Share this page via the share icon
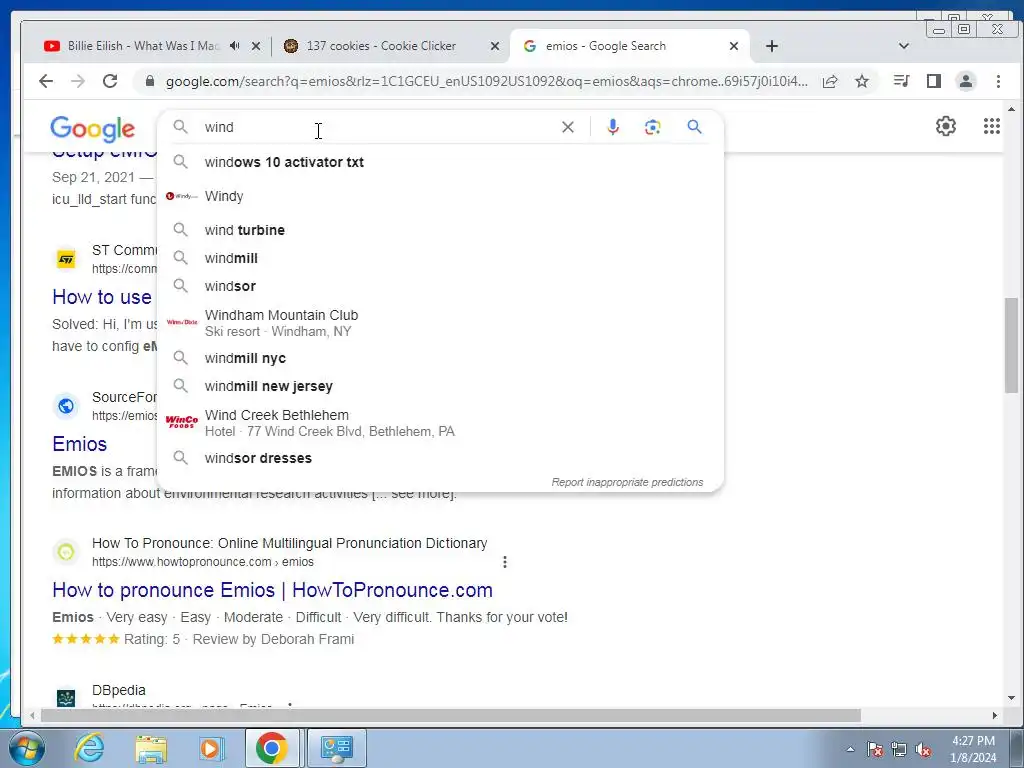This screenshot has width=1024, height=768. tap(830, 81)
